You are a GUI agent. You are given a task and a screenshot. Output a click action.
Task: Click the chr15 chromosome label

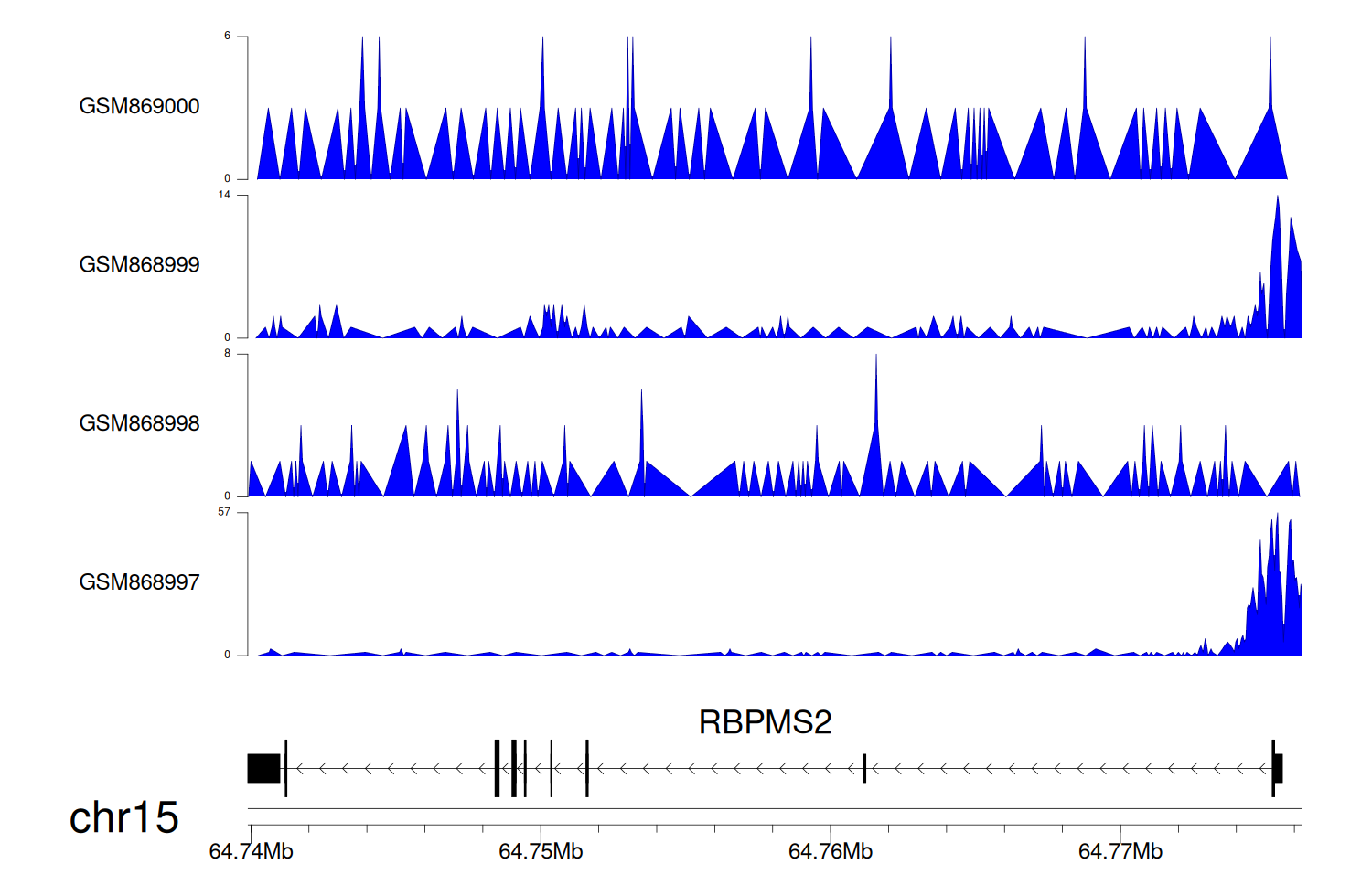tap(123, 817)
